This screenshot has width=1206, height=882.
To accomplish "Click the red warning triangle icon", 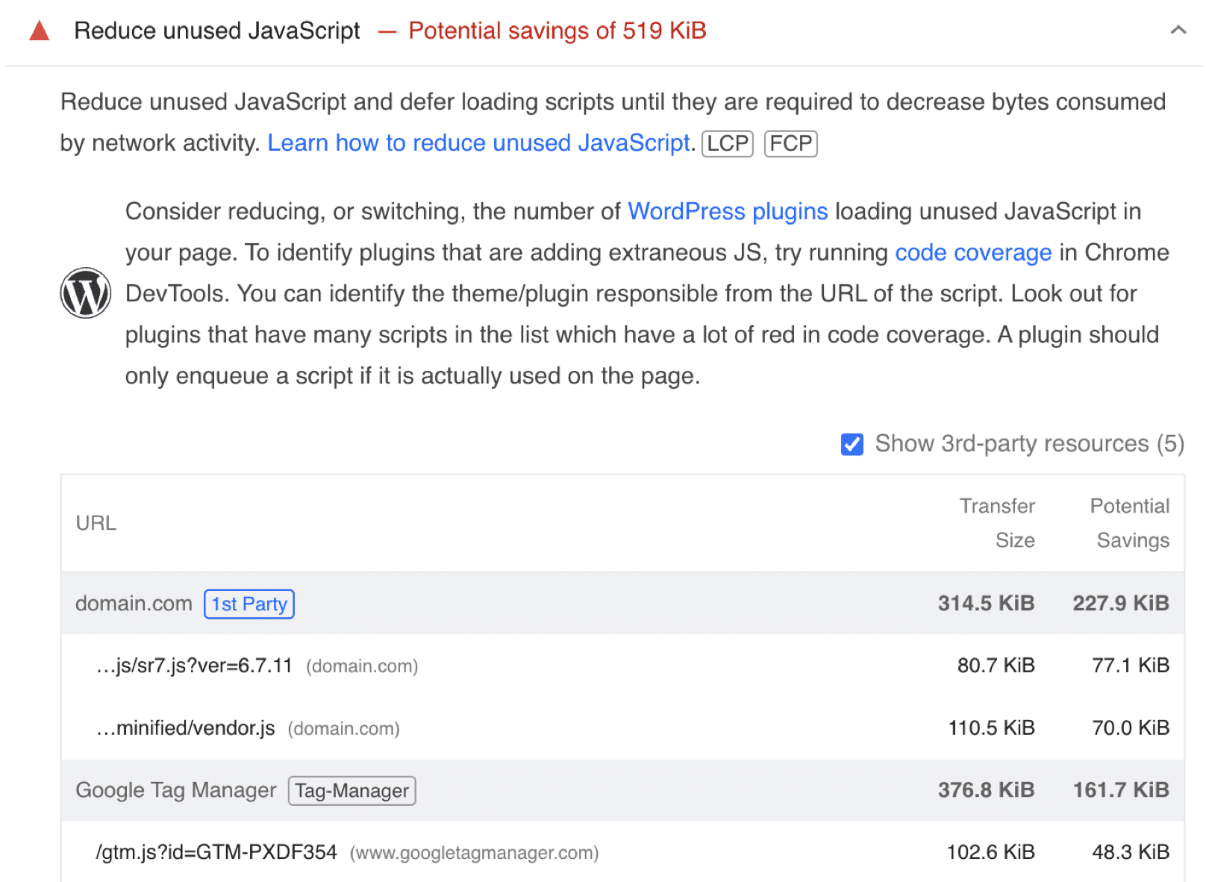I will point(38,30).
